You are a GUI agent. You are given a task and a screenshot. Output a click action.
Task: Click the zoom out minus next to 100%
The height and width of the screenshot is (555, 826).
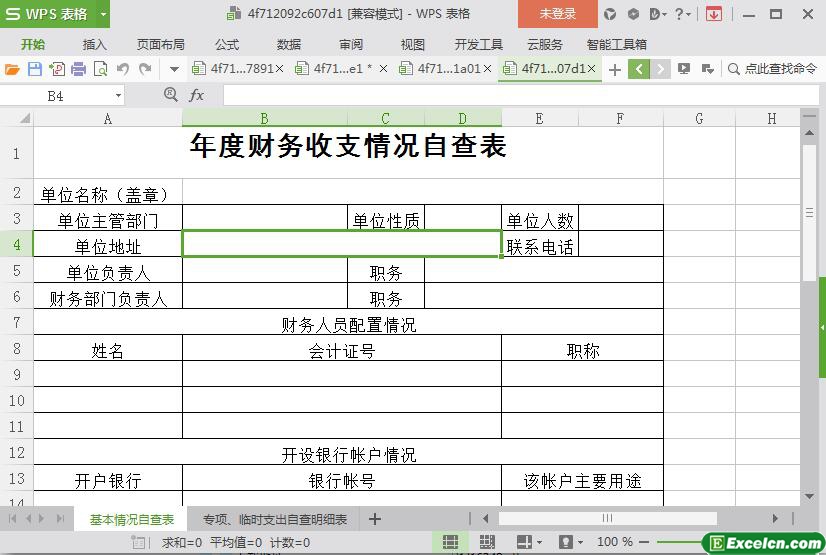pyautogui.click(x=645, y=542)
